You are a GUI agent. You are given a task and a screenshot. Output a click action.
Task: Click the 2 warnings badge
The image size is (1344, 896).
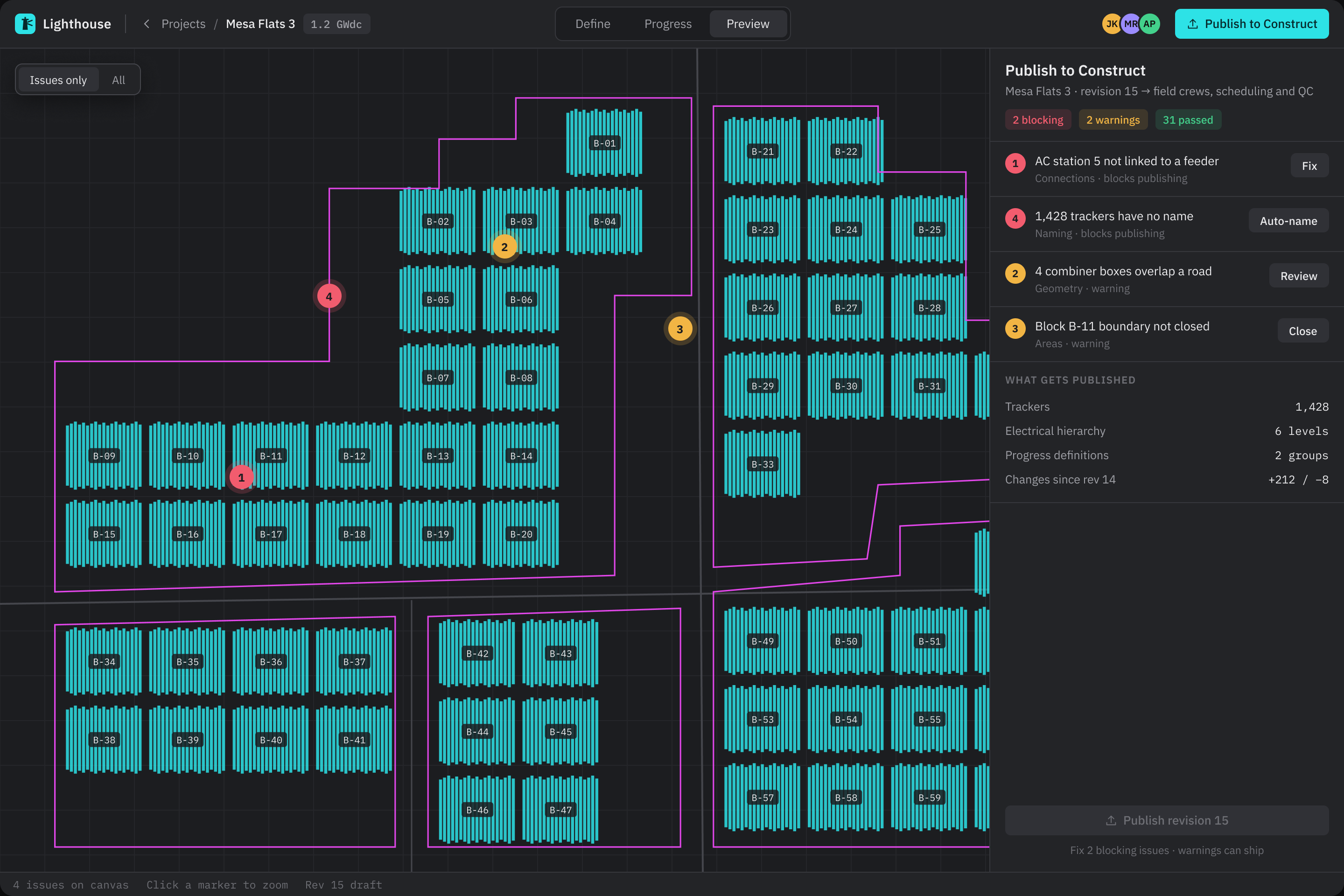coord(1113,120)
